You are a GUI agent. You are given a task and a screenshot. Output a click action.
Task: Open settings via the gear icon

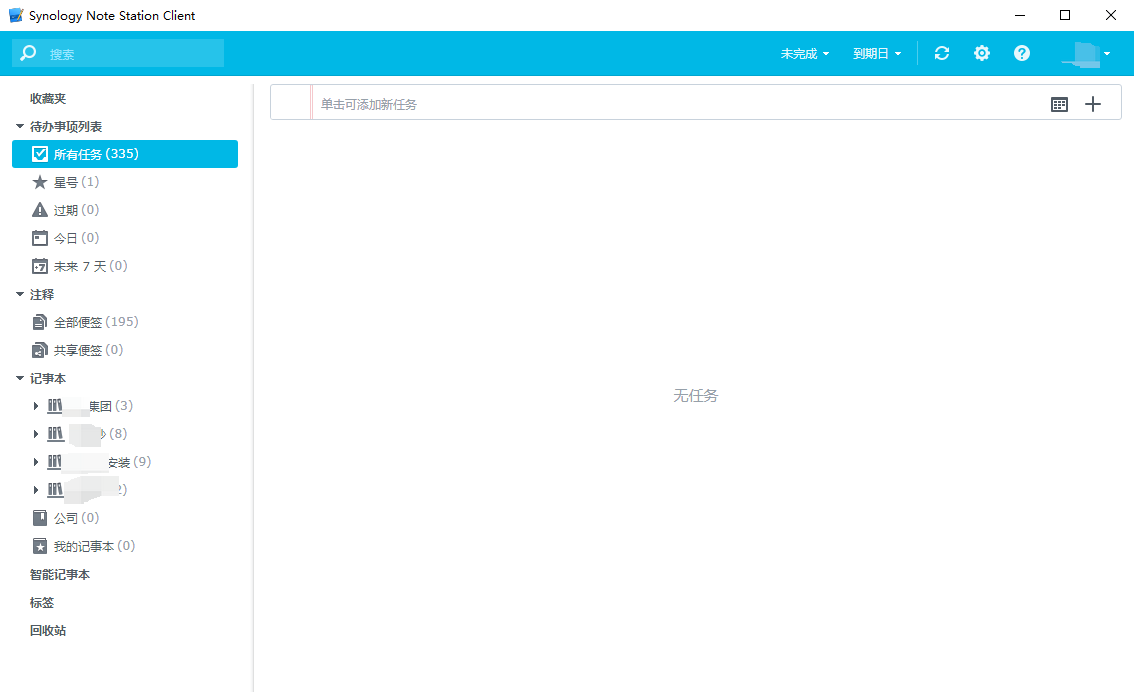[x=981, y=53]
